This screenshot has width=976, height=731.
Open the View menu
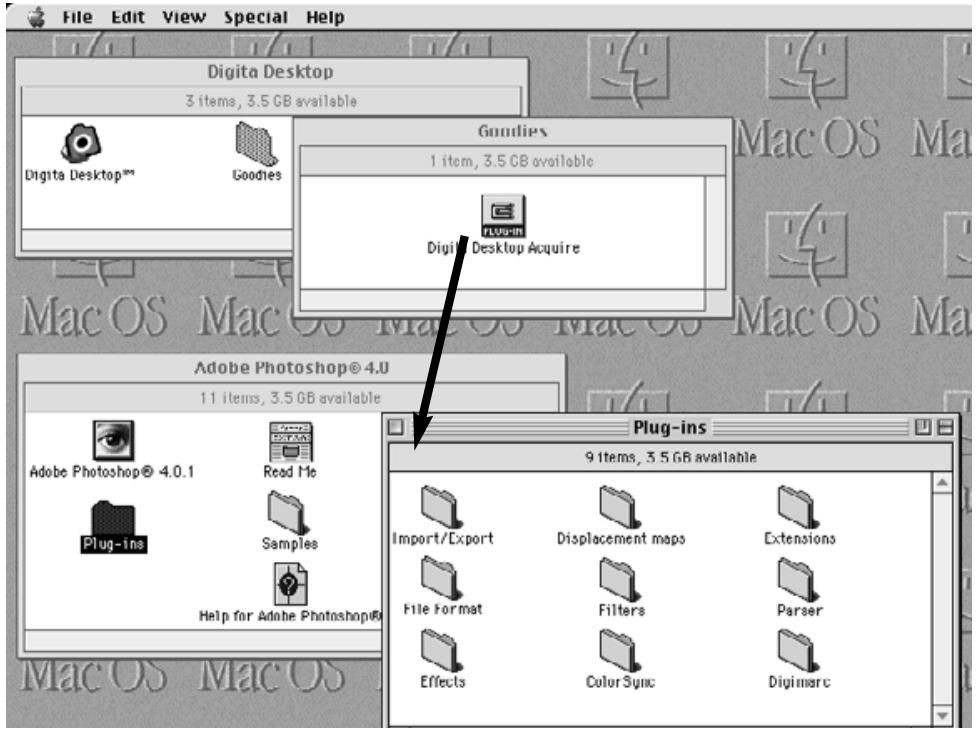[x=184, y=17]
